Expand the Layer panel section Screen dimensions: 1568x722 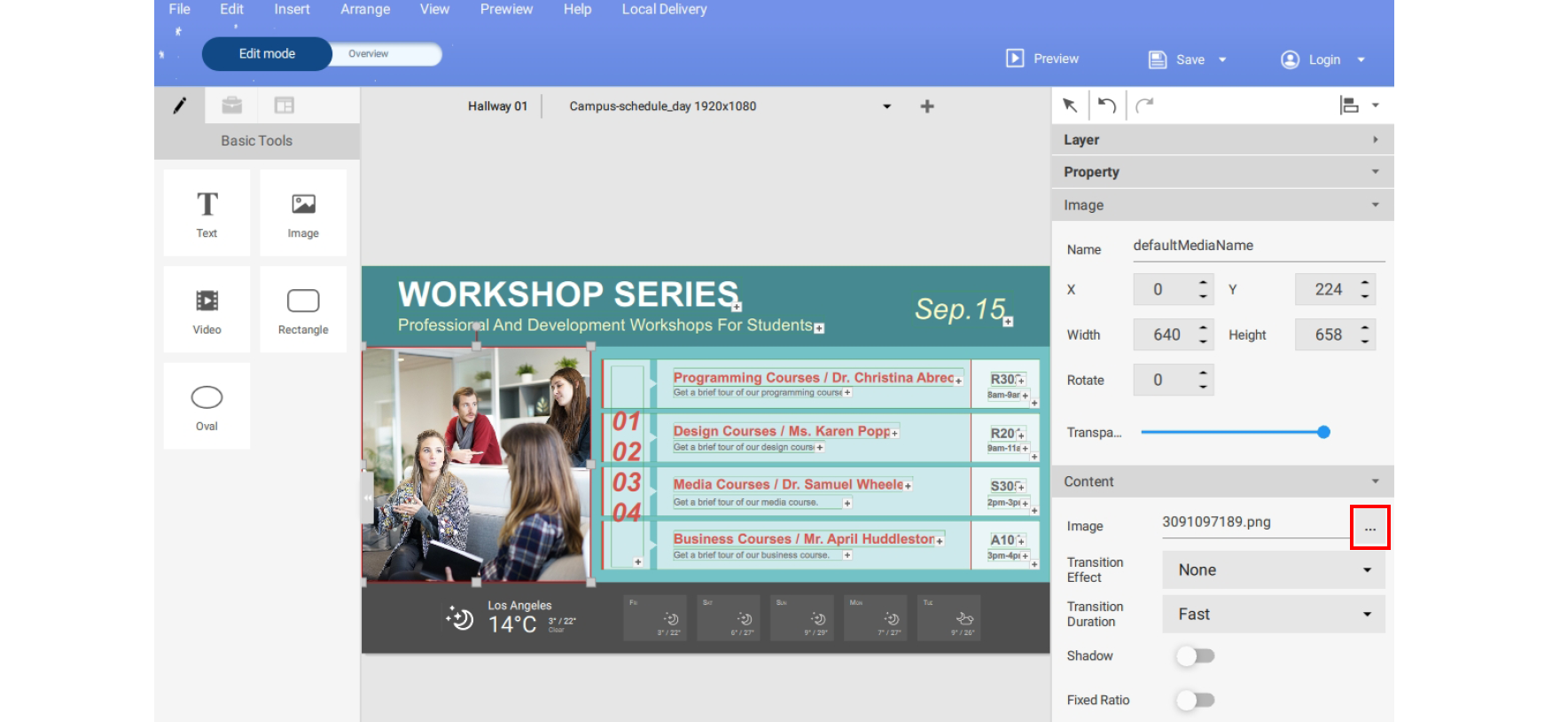click(x=1221, y=140)
